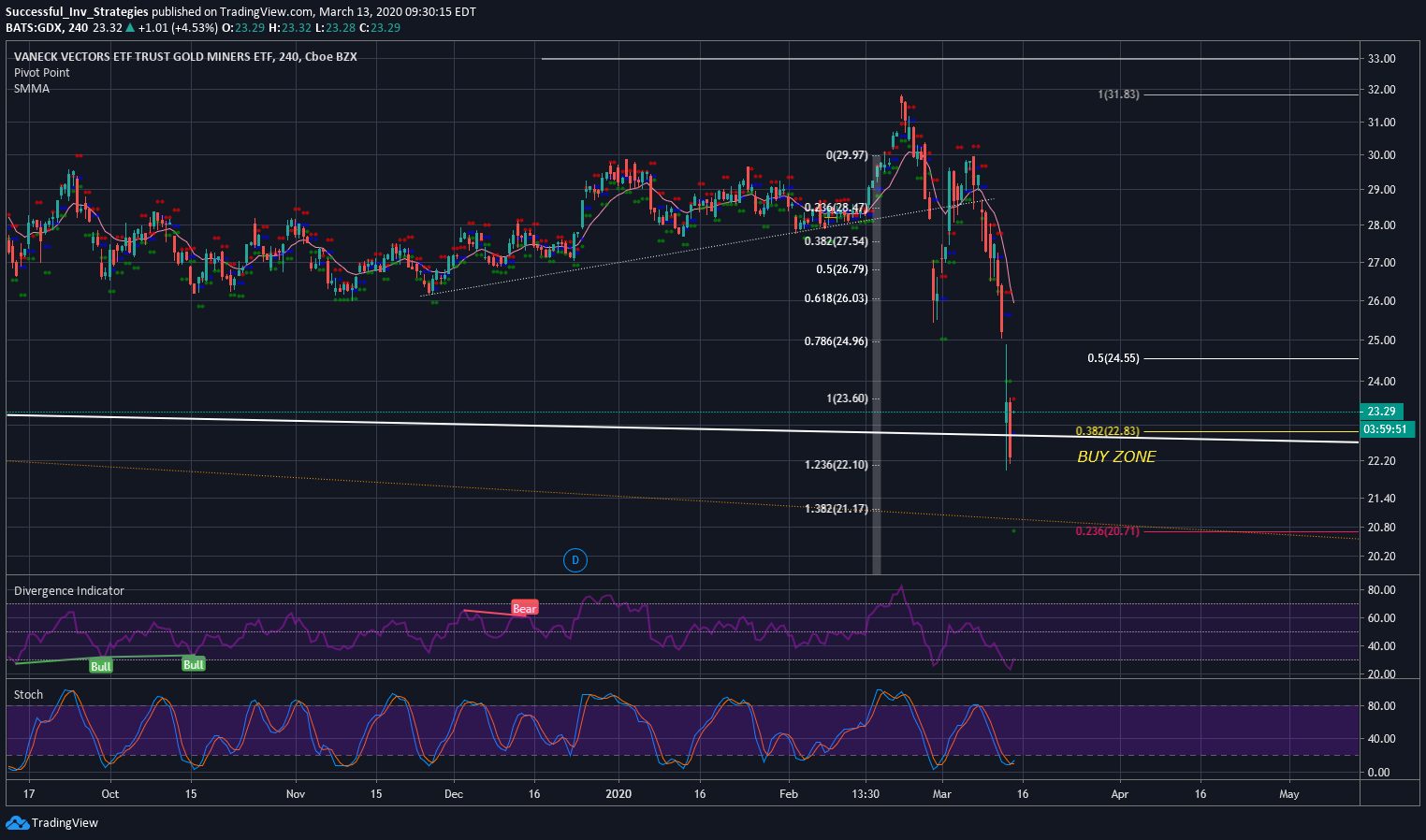Click the 0.382(27.54) retracement label
Screen dimensions: 1426x840
pyautogui.click(x=837, y=241)
